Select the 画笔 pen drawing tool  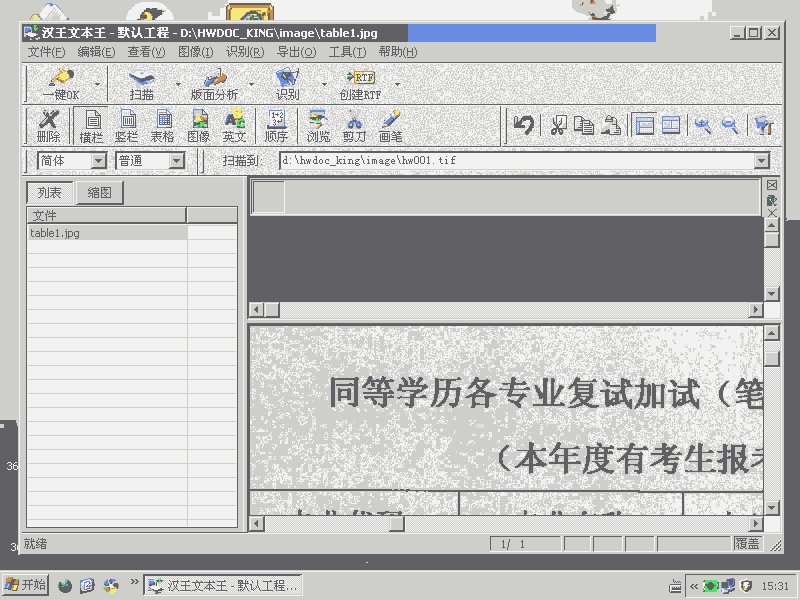pyautogui.click(x=391, y=126)
